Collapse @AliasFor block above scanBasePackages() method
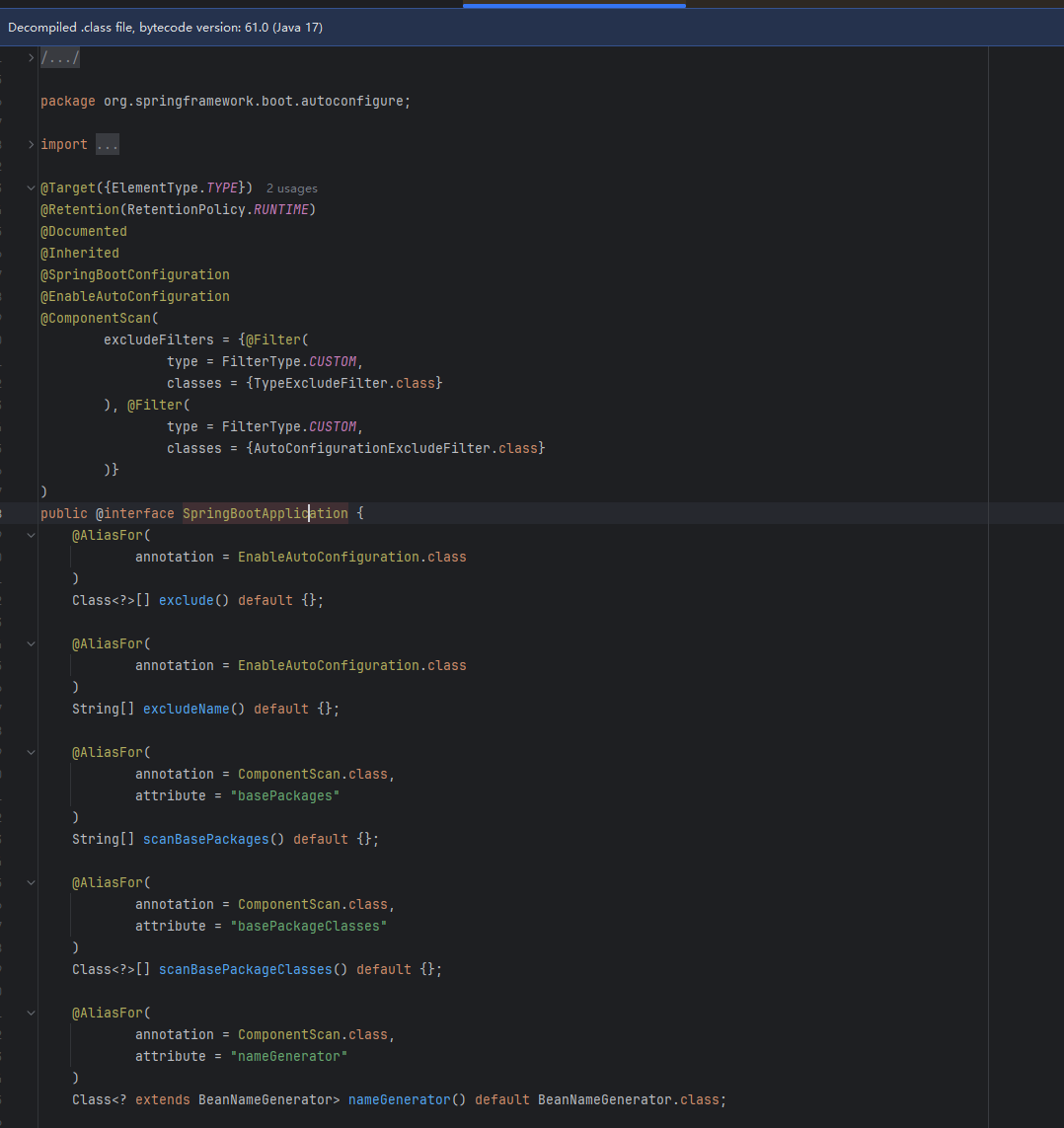1064x1128 pixels. coord(31,752)
